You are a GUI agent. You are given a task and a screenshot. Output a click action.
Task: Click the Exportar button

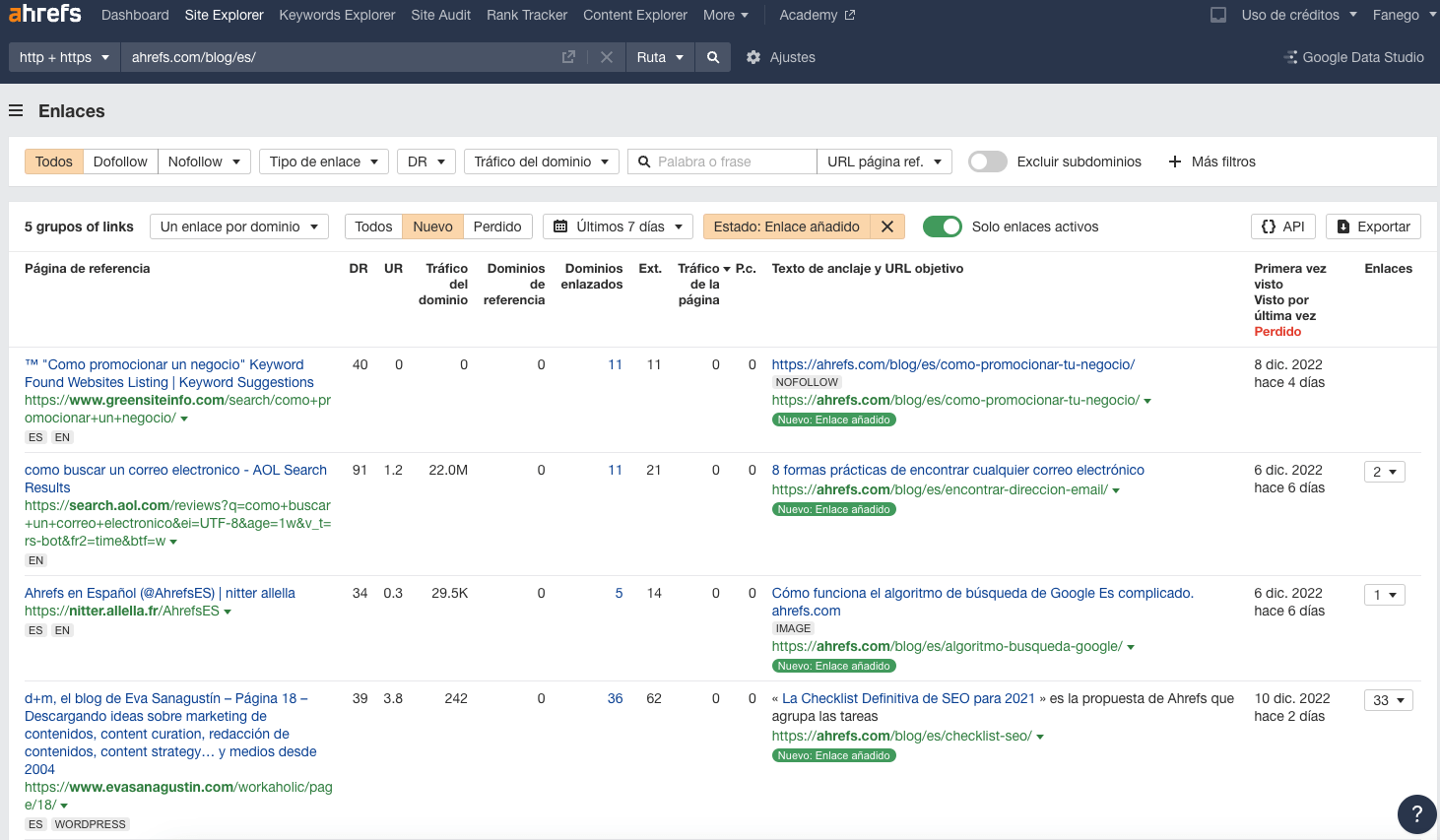pos(1373,226)
